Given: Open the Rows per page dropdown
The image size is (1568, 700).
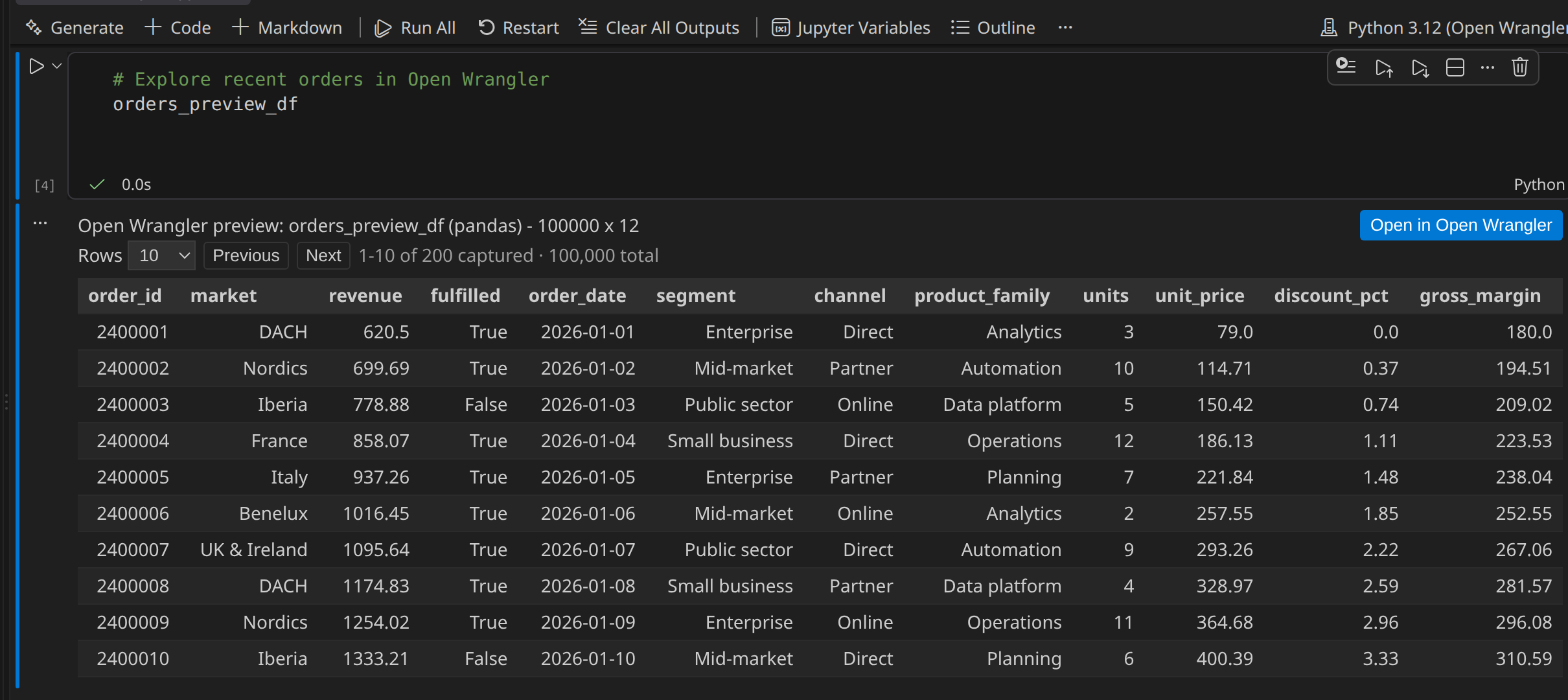Looking at the screenshot, I should click(x=161, y=255).
